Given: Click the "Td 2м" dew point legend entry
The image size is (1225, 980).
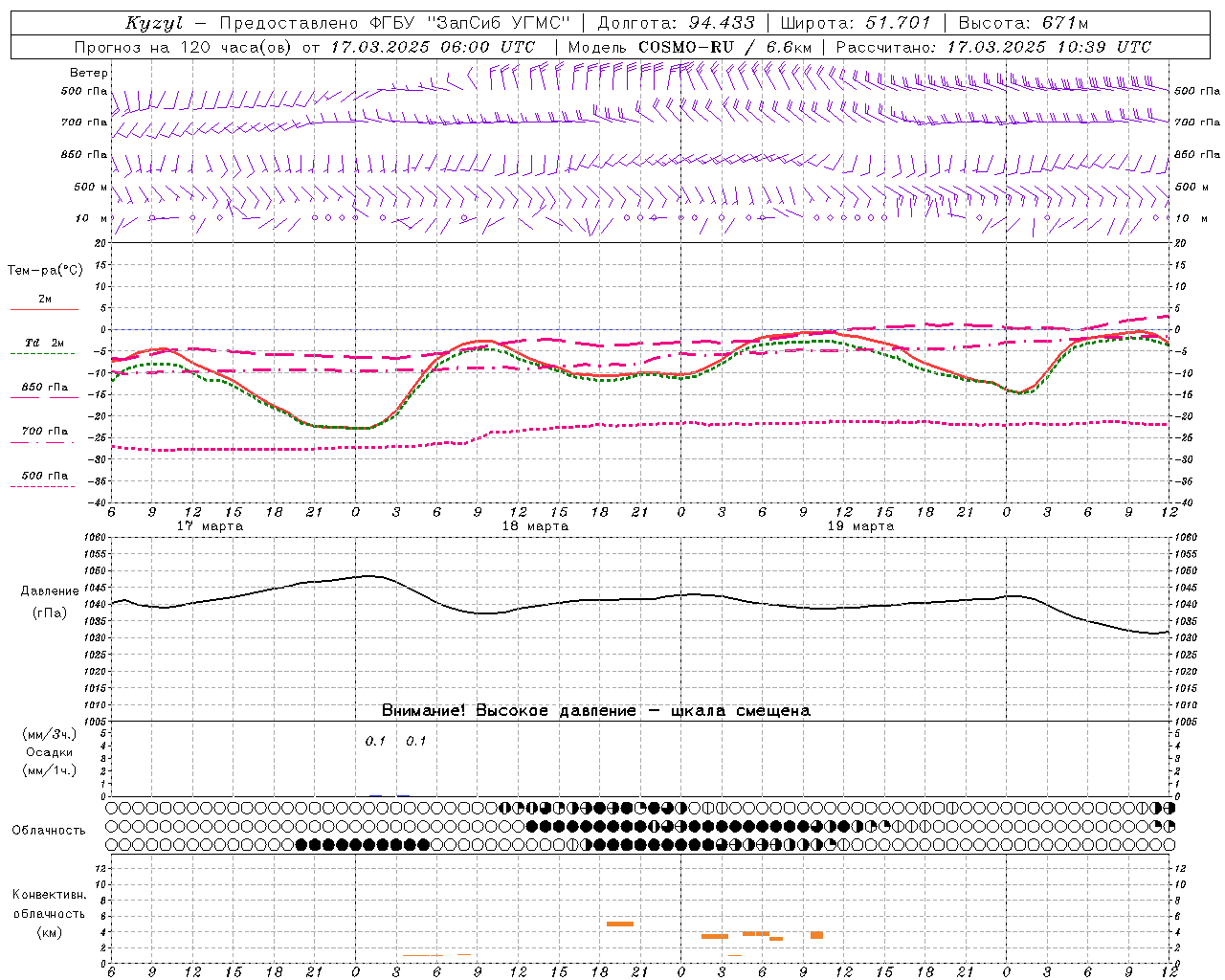Looking at the screenshot, I should pyautogui.click(x=44, y=343).
